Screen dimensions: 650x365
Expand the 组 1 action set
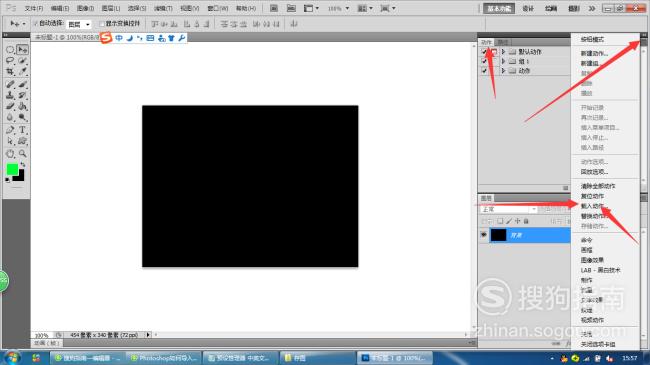(503, 61)
